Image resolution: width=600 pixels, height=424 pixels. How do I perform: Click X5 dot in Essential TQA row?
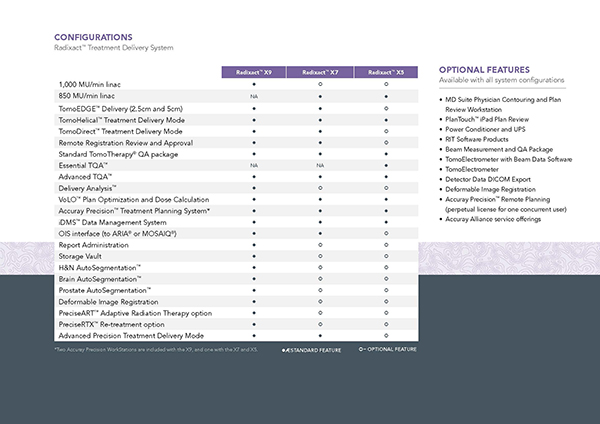[386, 165]
